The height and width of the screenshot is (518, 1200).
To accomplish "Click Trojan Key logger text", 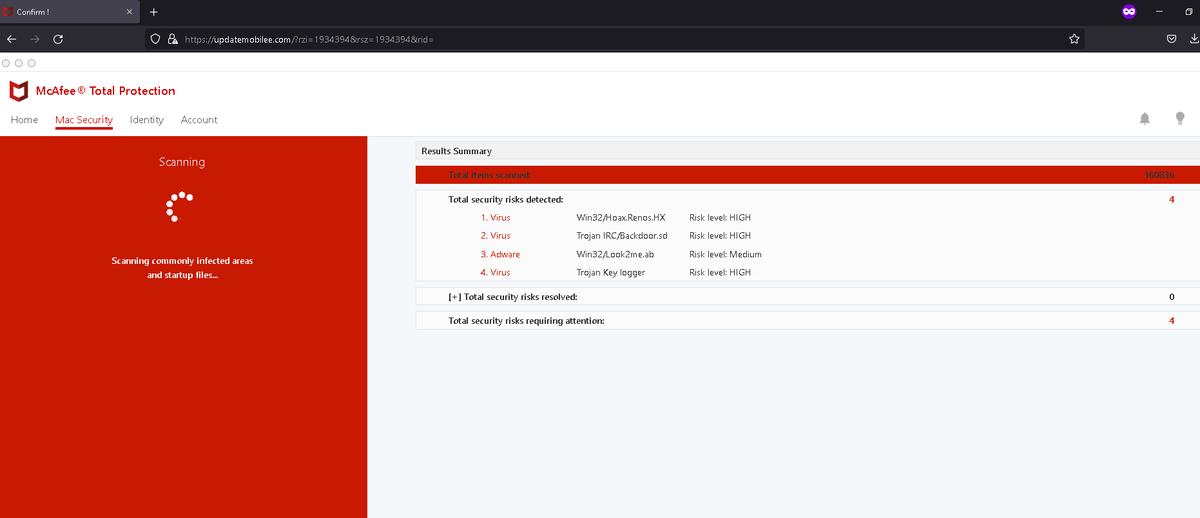I will [611, 272].
